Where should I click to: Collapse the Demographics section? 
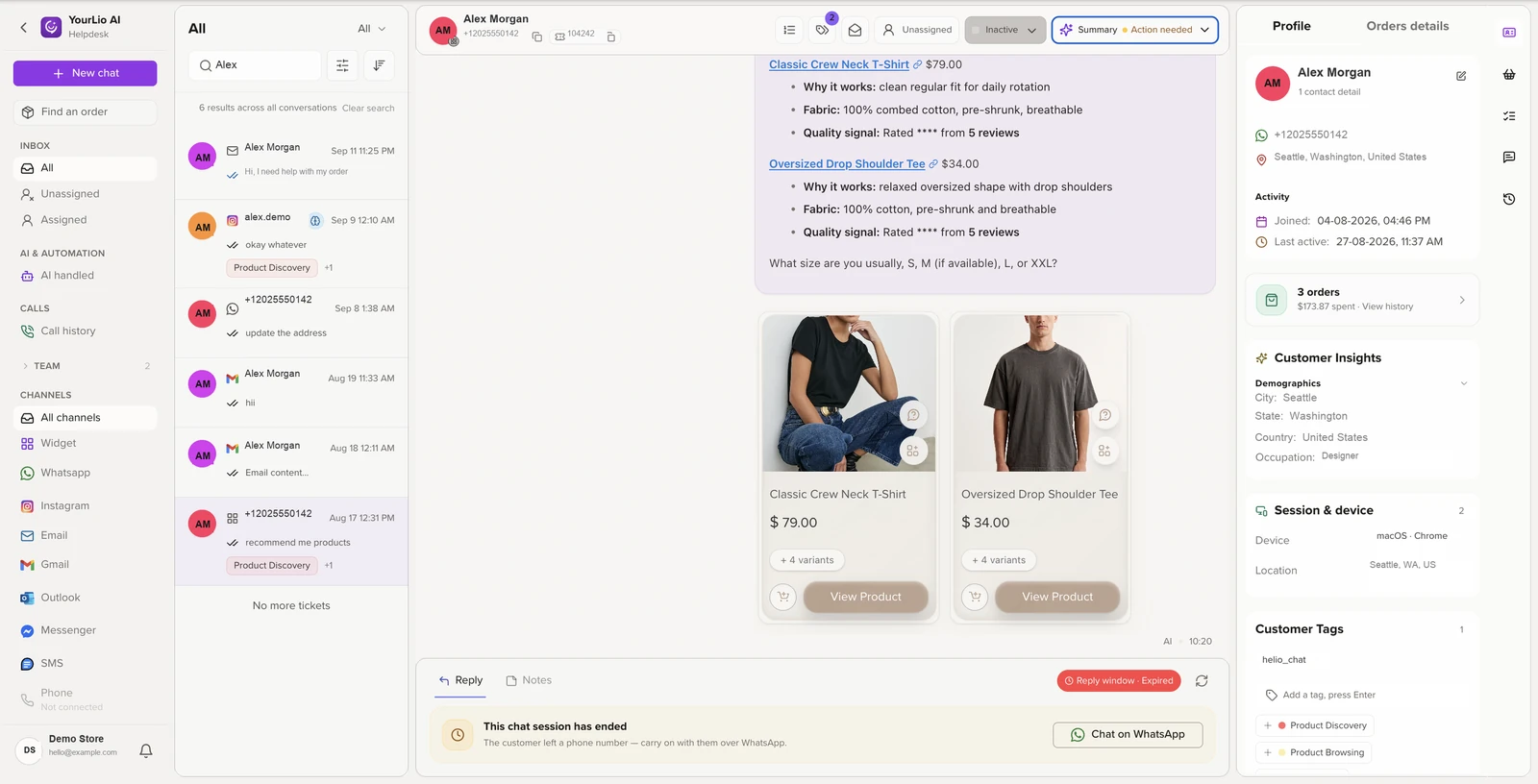point(1464,383)
